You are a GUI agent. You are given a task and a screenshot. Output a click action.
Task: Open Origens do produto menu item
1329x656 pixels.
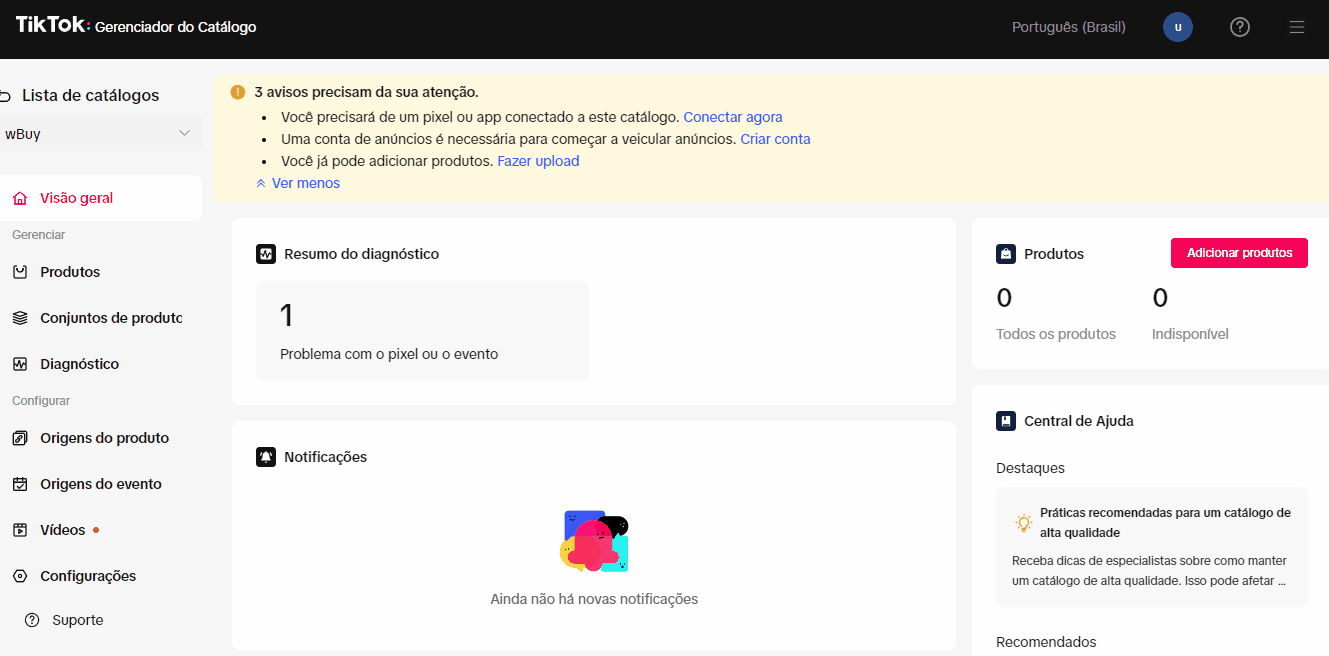(x=104, y=438)
